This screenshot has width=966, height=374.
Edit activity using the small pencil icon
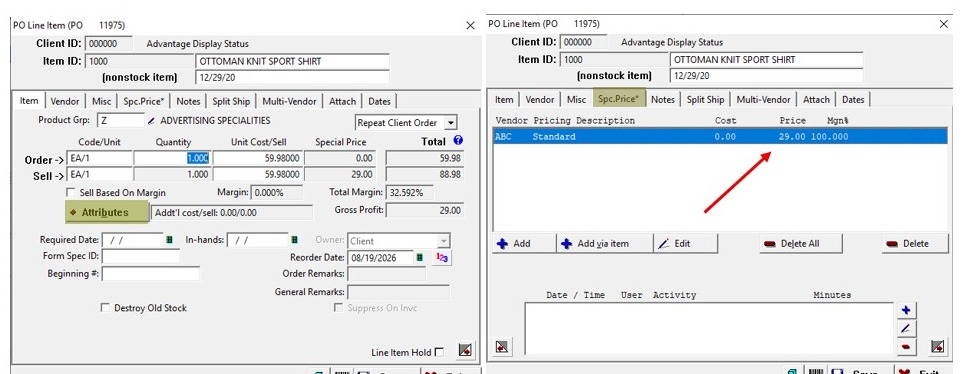point(906,328)
